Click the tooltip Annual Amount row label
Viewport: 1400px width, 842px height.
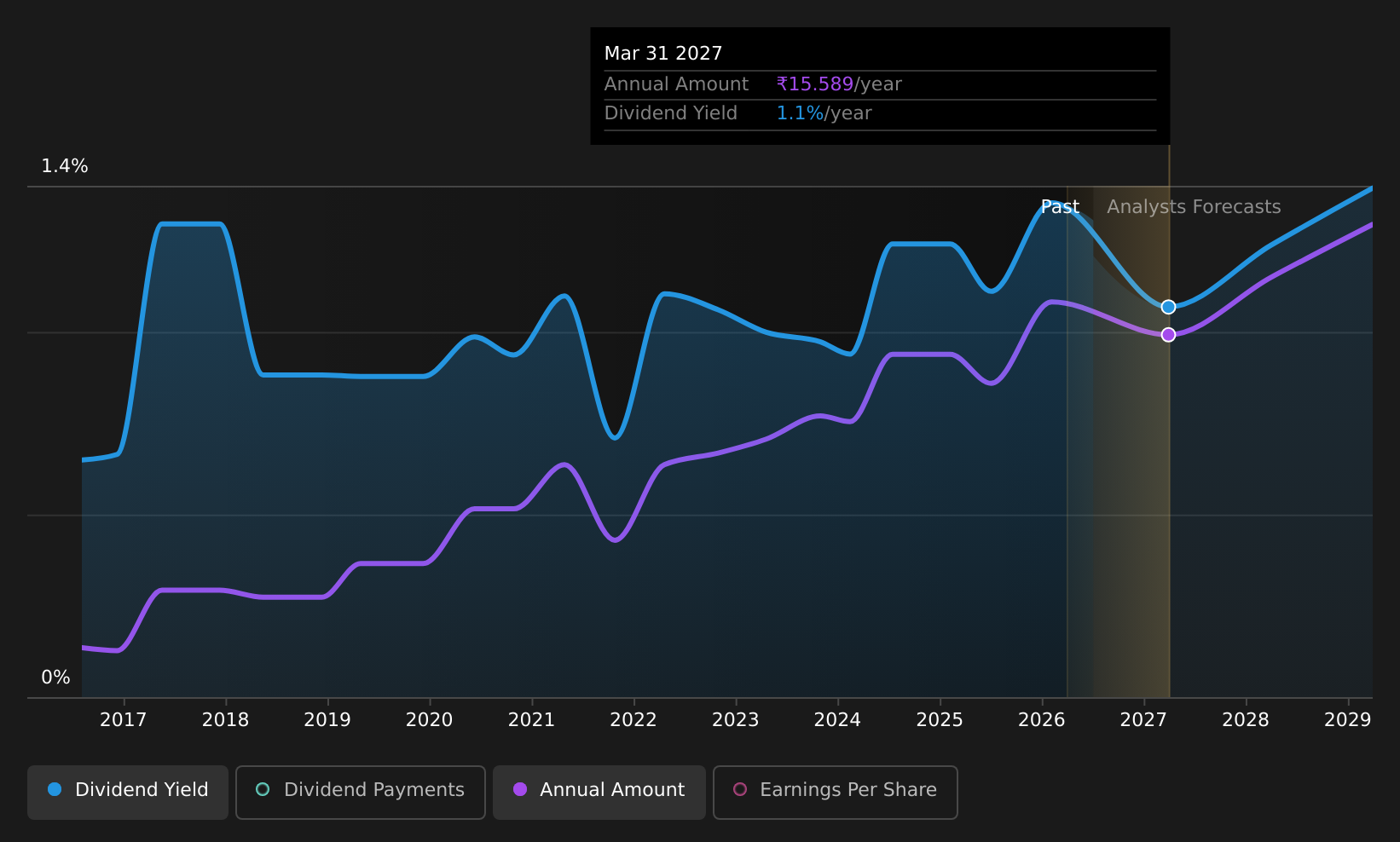pos(676,84)
